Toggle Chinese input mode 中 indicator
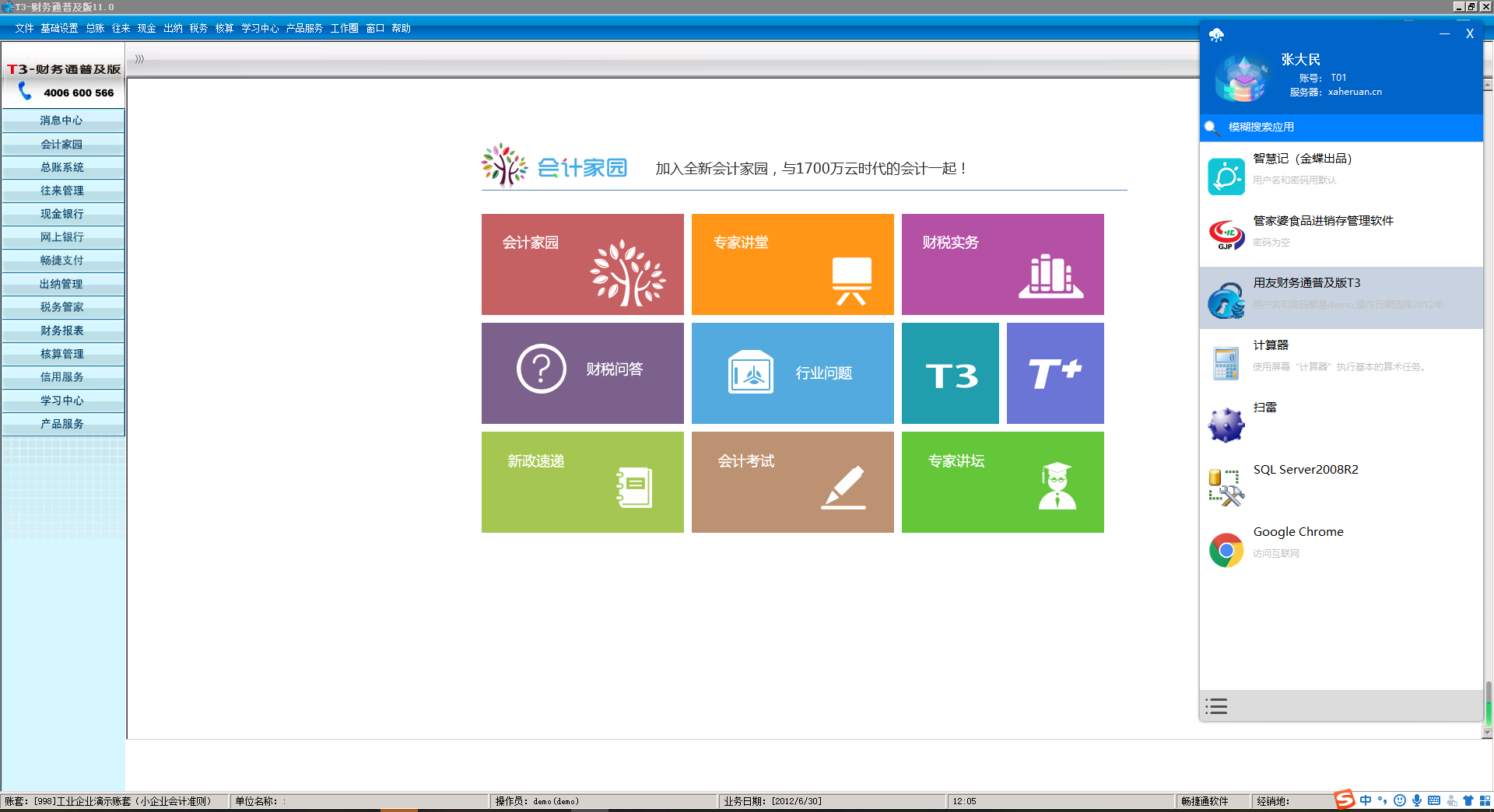Image resolution: width=1494 pixels, height=812 pixels. point(1366,800)
